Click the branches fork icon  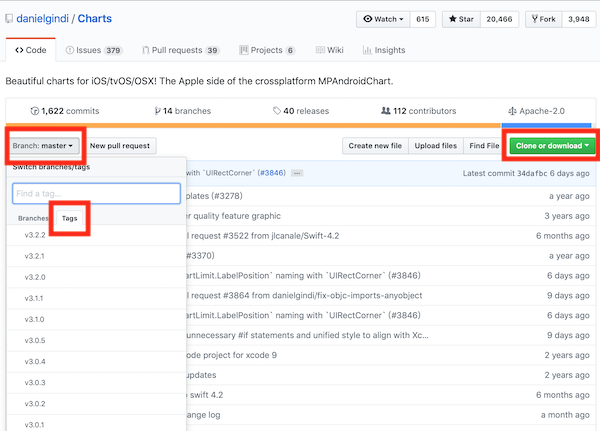(x=156, y=110)
